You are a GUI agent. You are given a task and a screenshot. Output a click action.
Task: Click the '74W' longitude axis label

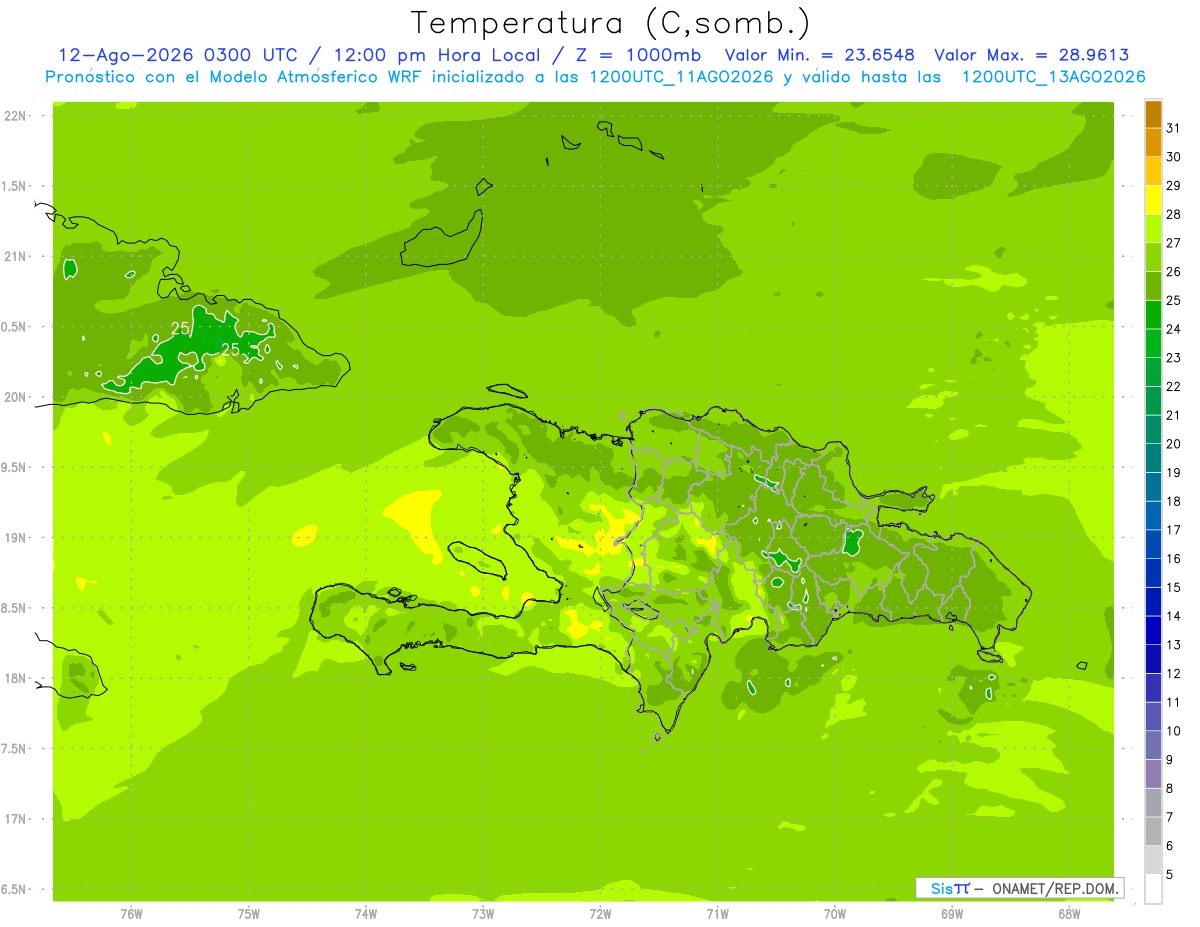[x=366, y=914]
